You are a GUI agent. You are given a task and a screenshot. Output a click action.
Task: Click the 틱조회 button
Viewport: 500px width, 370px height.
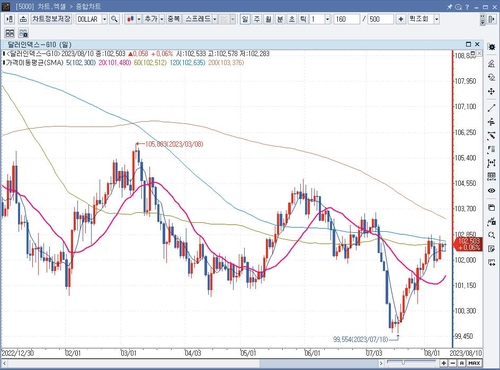coord(419,19)
